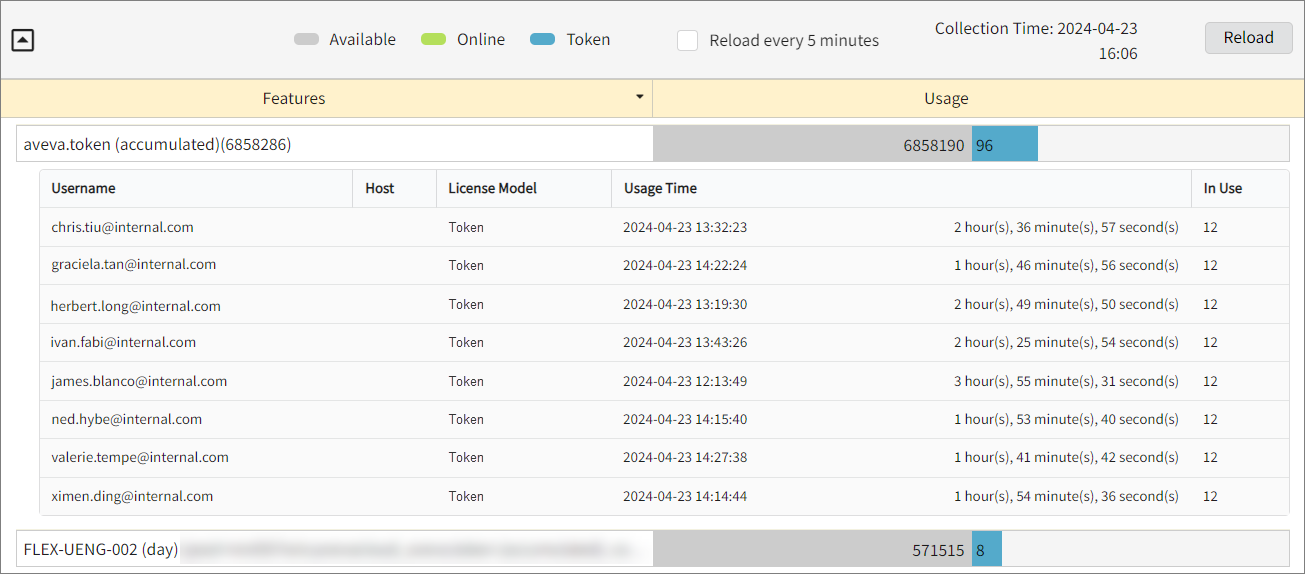Collapse the aveva.token (accumulated) feature row
1305x574 pixels.
[157, 145]
